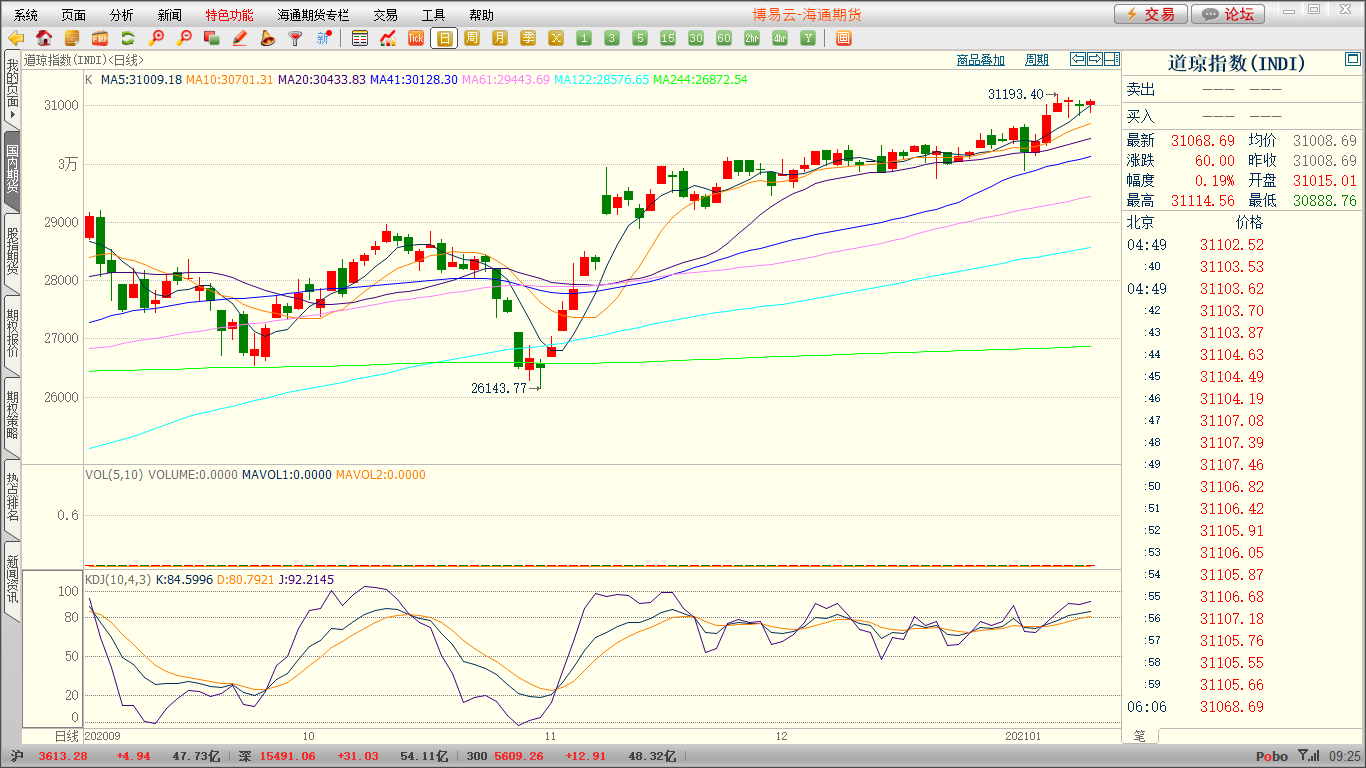This screenshot has width=1366, height=768.
Task: Select the red pencil drawing tool
Action: tap(240, 38)
